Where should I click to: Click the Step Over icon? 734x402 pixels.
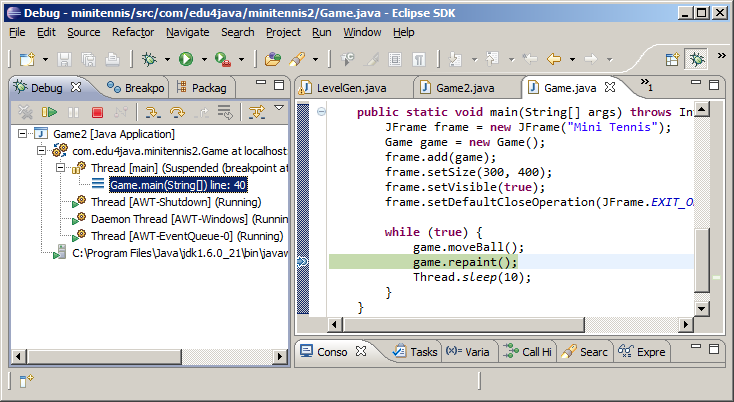tap(177, 112)
